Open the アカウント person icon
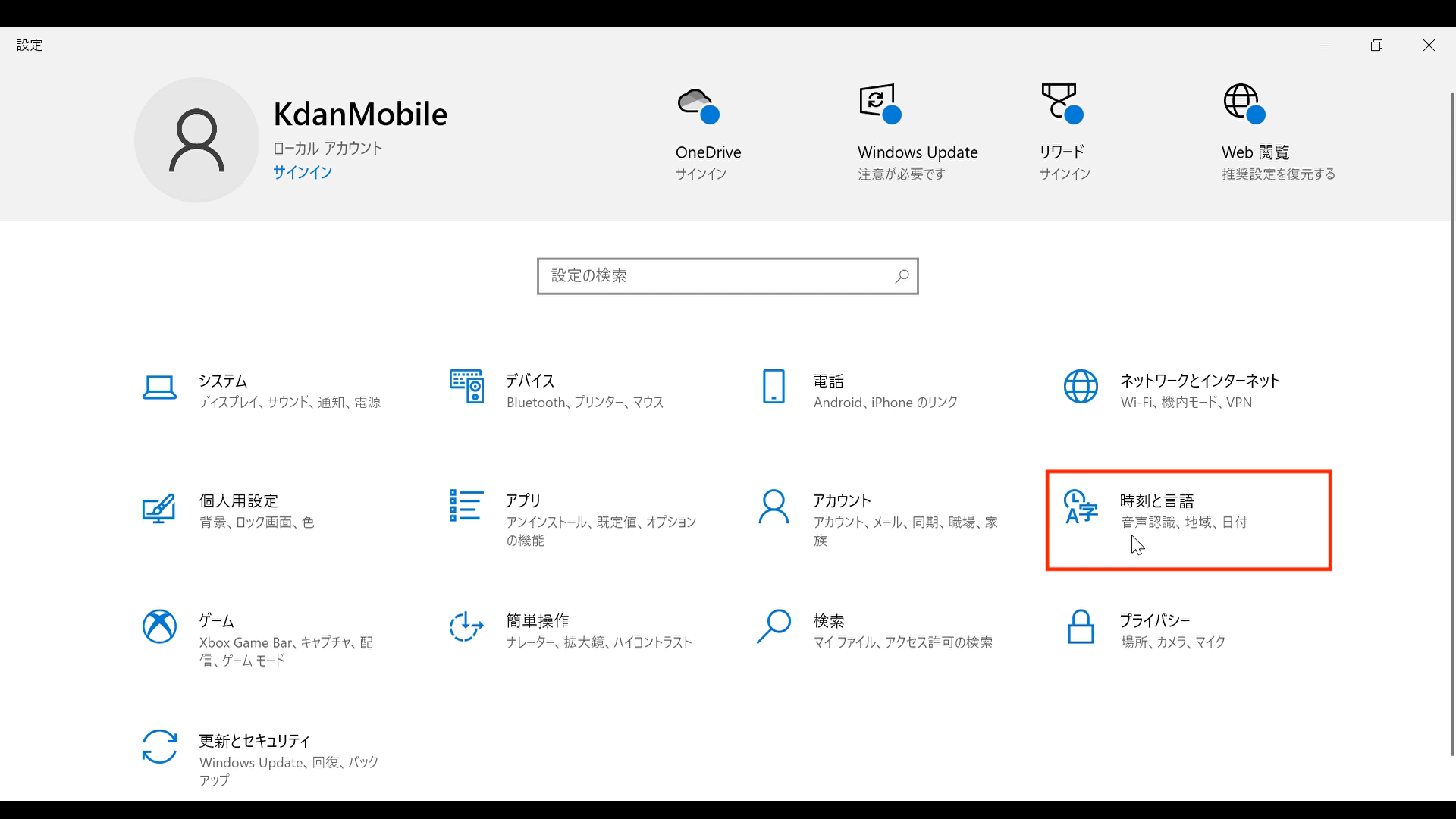The width and height of the screenshot is (1456, 819). [x=773, y=507]
